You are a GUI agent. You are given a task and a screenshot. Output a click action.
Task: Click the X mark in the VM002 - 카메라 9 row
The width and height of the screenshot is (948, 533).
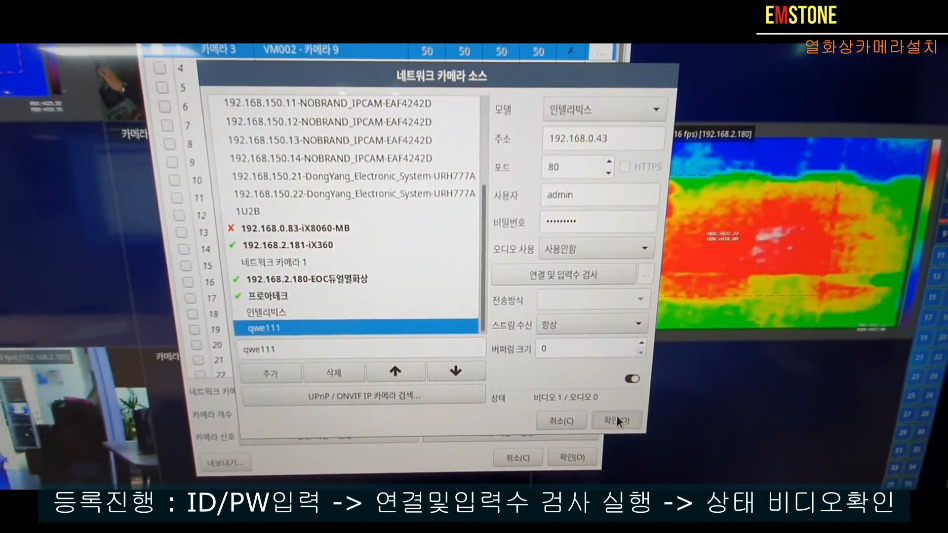pos(570,51)
